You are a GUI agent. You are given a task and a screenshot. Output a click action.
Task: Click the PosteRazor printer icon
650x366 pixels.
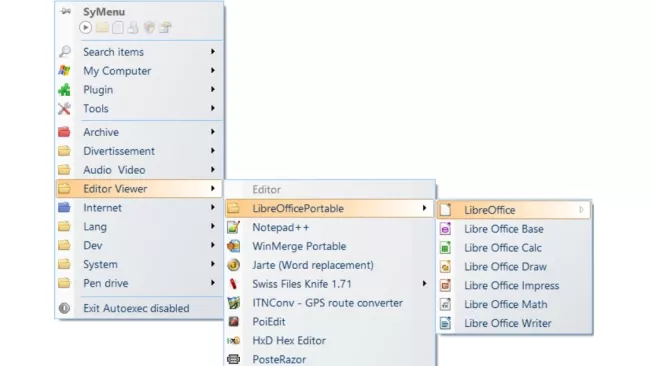pyautogui.click(x=234, y=359)
